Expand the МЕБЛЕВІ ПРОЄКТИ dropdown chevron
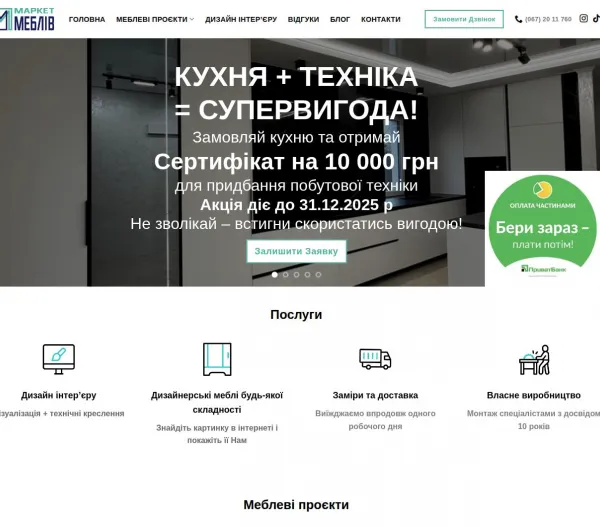 tap(192, 19)
